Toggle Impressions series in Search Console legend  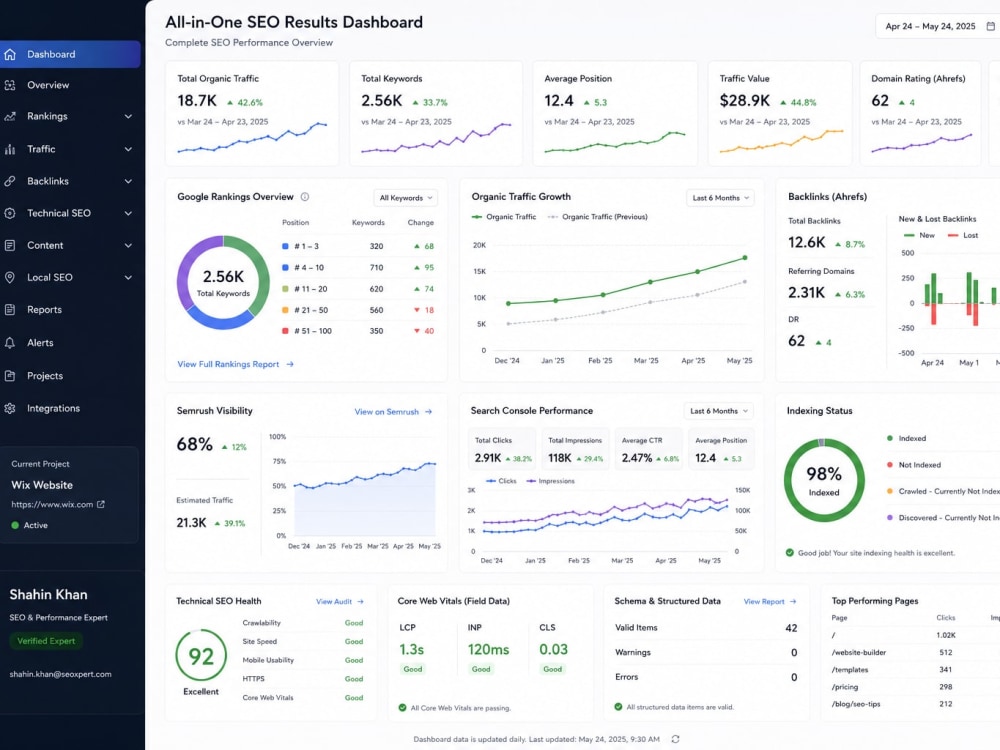coord(550,481)
